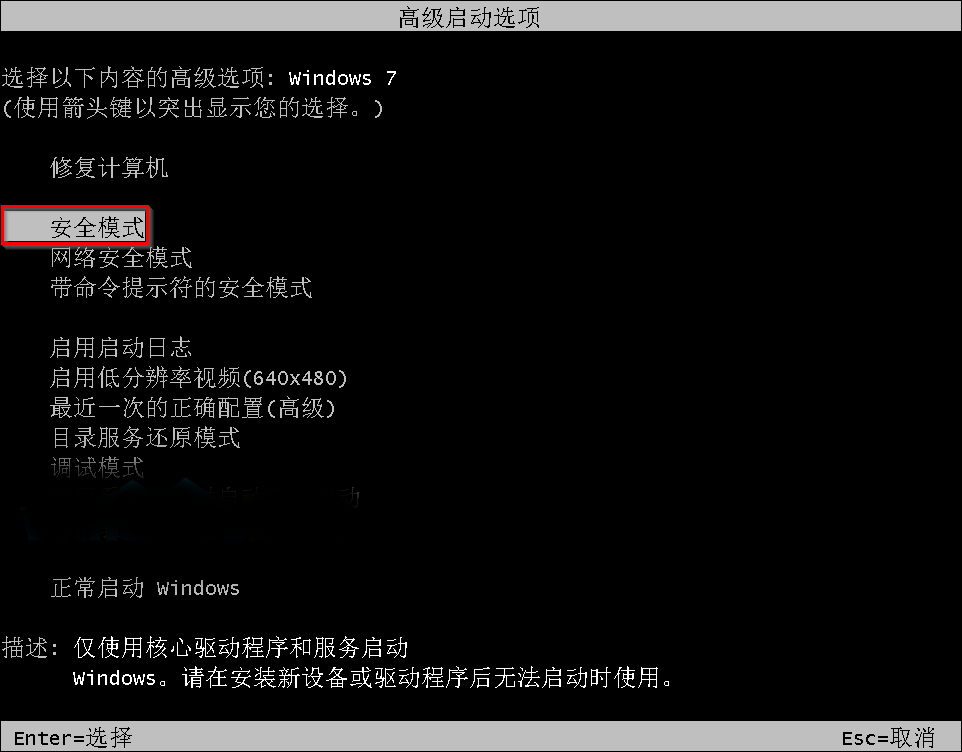Pick 目录服务还原模式 option
This screenshot has height=752, width=962.
point(145,438)
